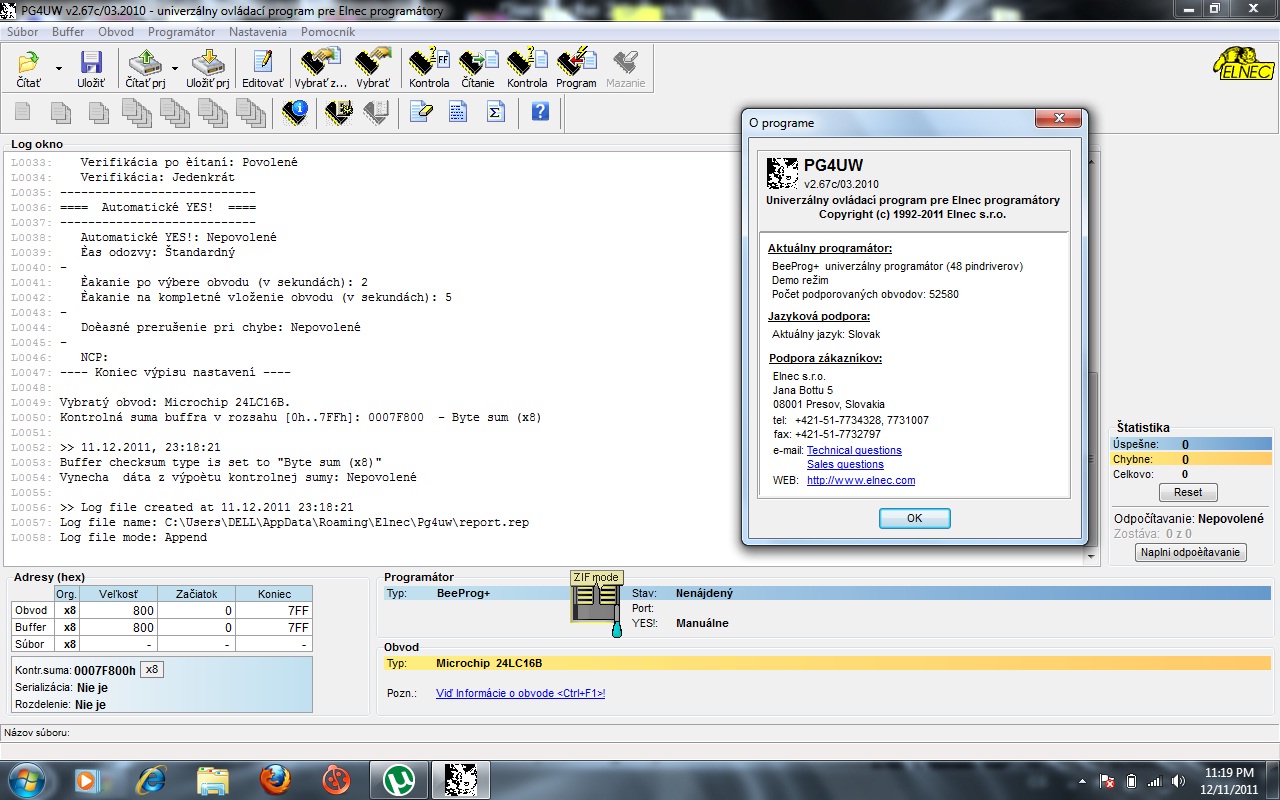Open the Viď Informácie o obvode link
Screen dimensions: 1280x800
(520, 693)
